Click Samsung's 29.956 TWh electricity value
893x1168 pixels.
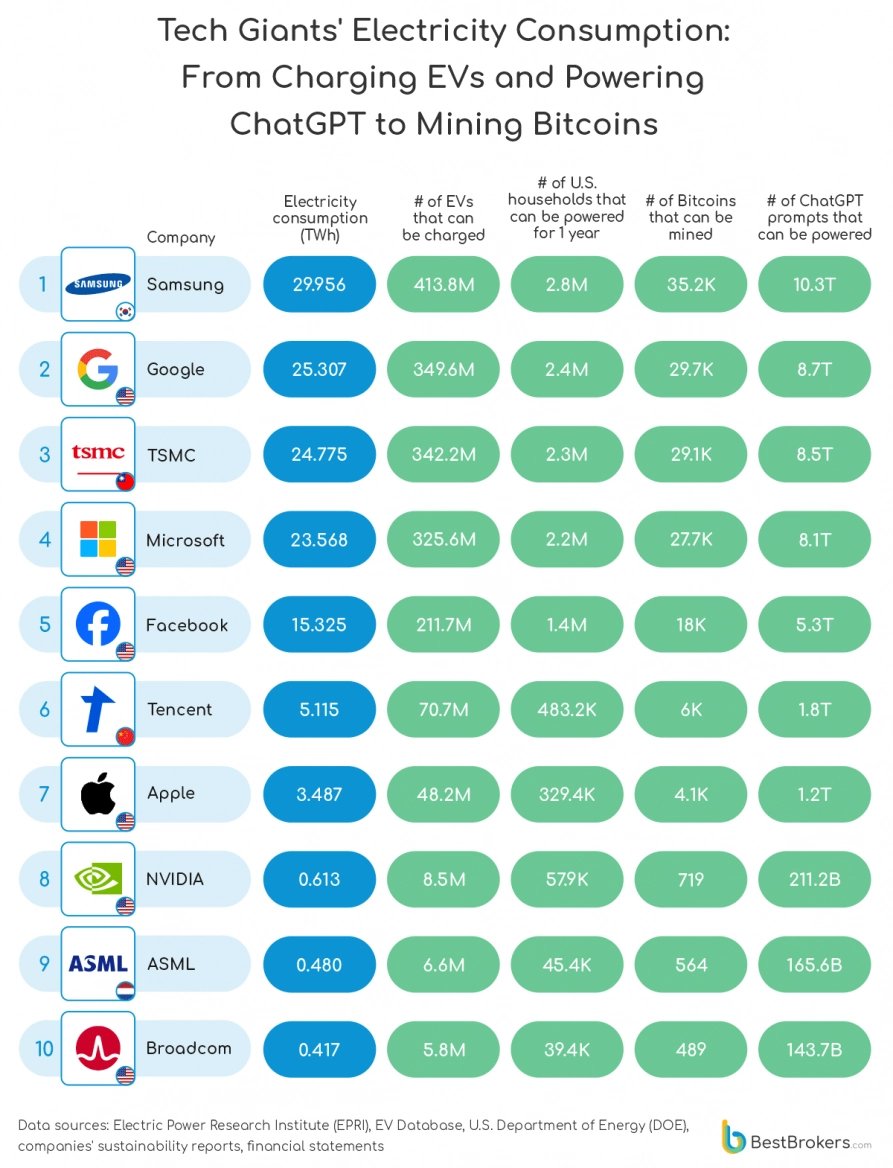pos(319,284)
